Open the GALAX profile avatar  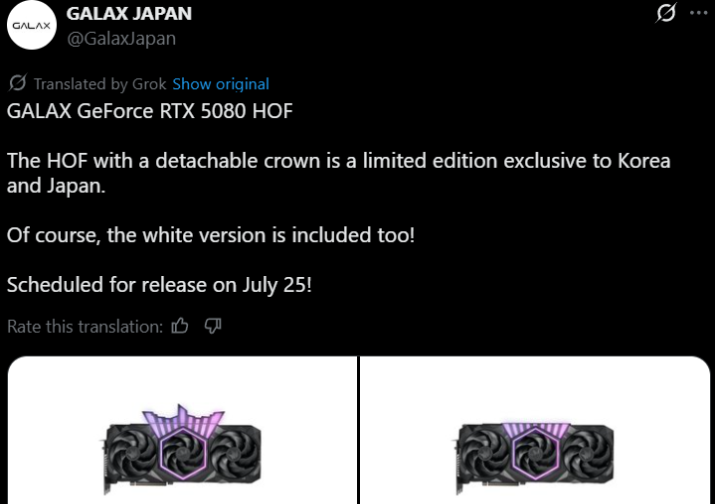[31, 25]
